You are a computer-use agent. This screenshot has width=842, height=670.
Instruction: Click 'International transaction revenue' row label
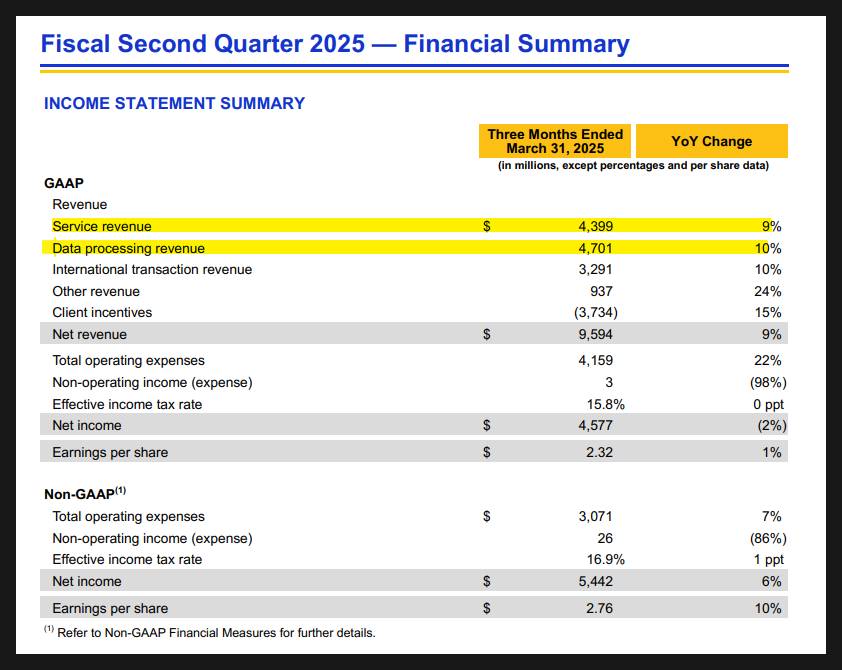[x=152, y=270]
